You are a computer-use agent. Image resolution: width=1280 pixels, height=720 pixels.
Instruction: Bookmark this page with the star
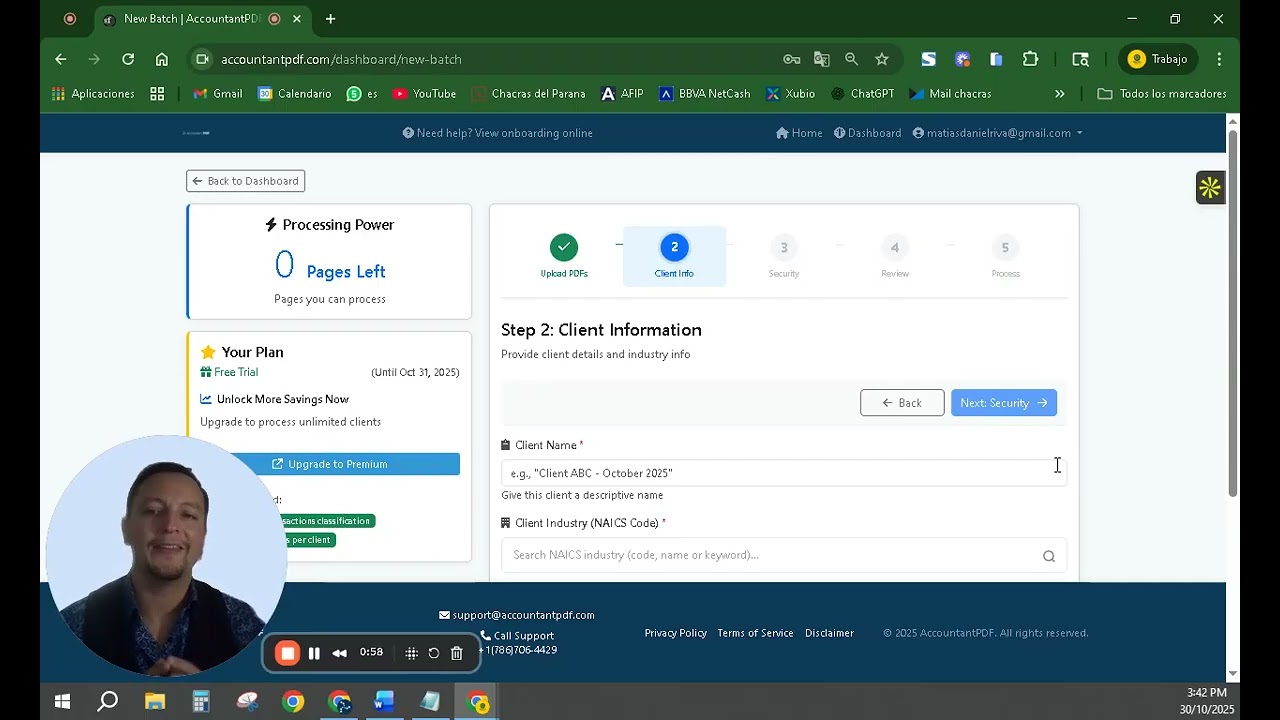click(x=882, y=59)
